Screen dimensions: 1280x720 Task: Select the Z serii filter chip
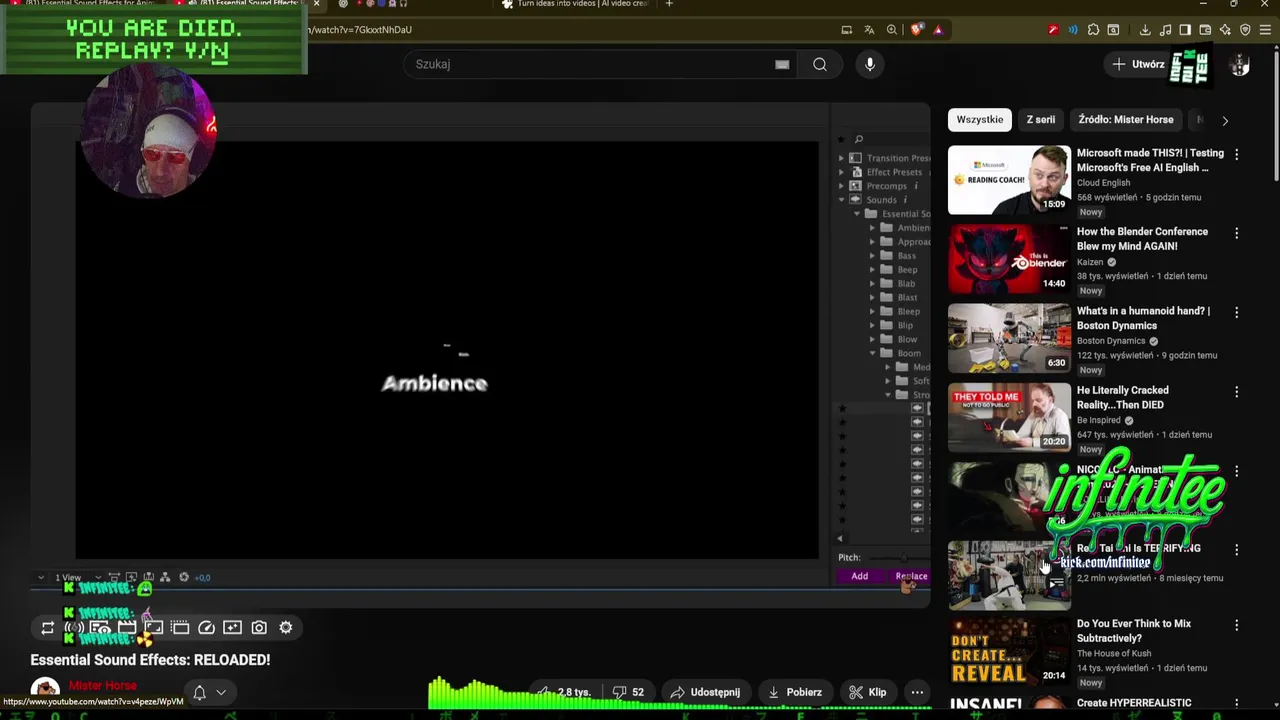(1040, 119)
